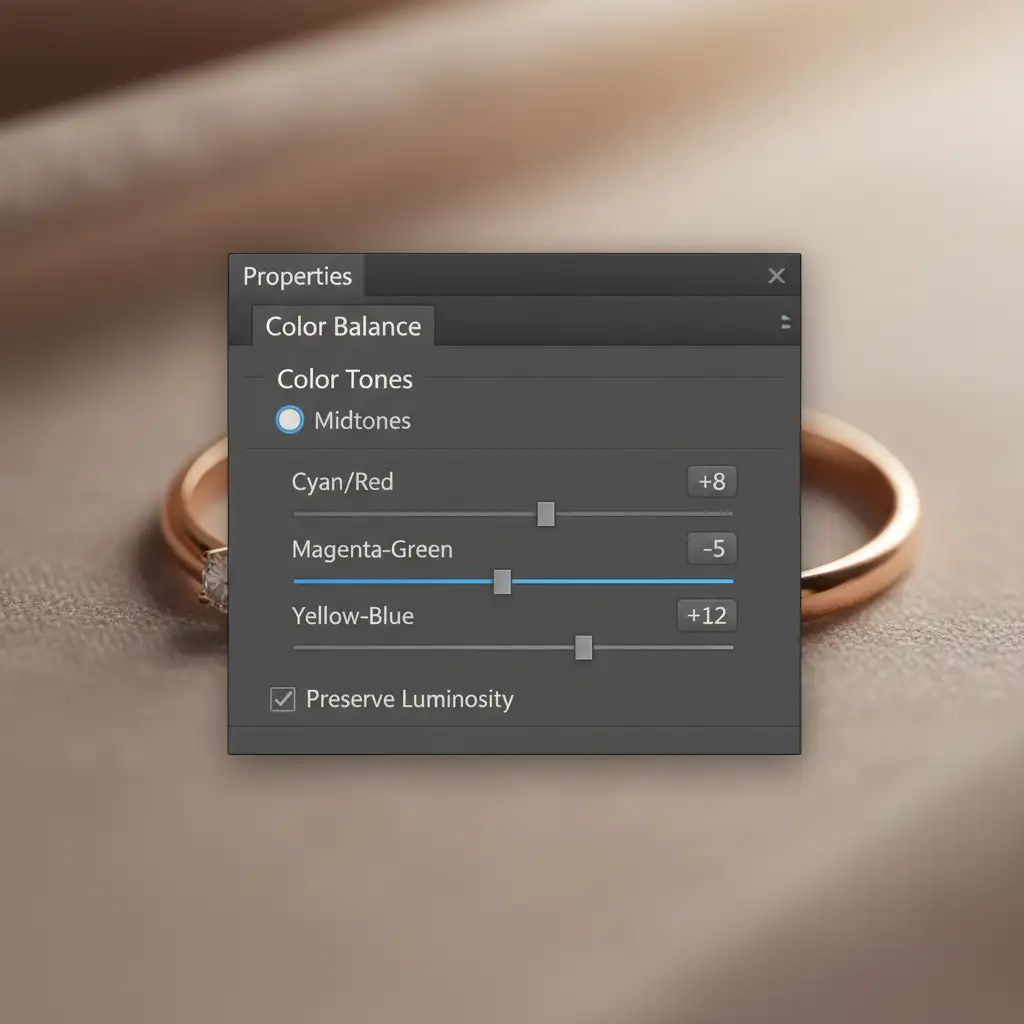Switch to the Properties tab

click(x=298, y=276)
